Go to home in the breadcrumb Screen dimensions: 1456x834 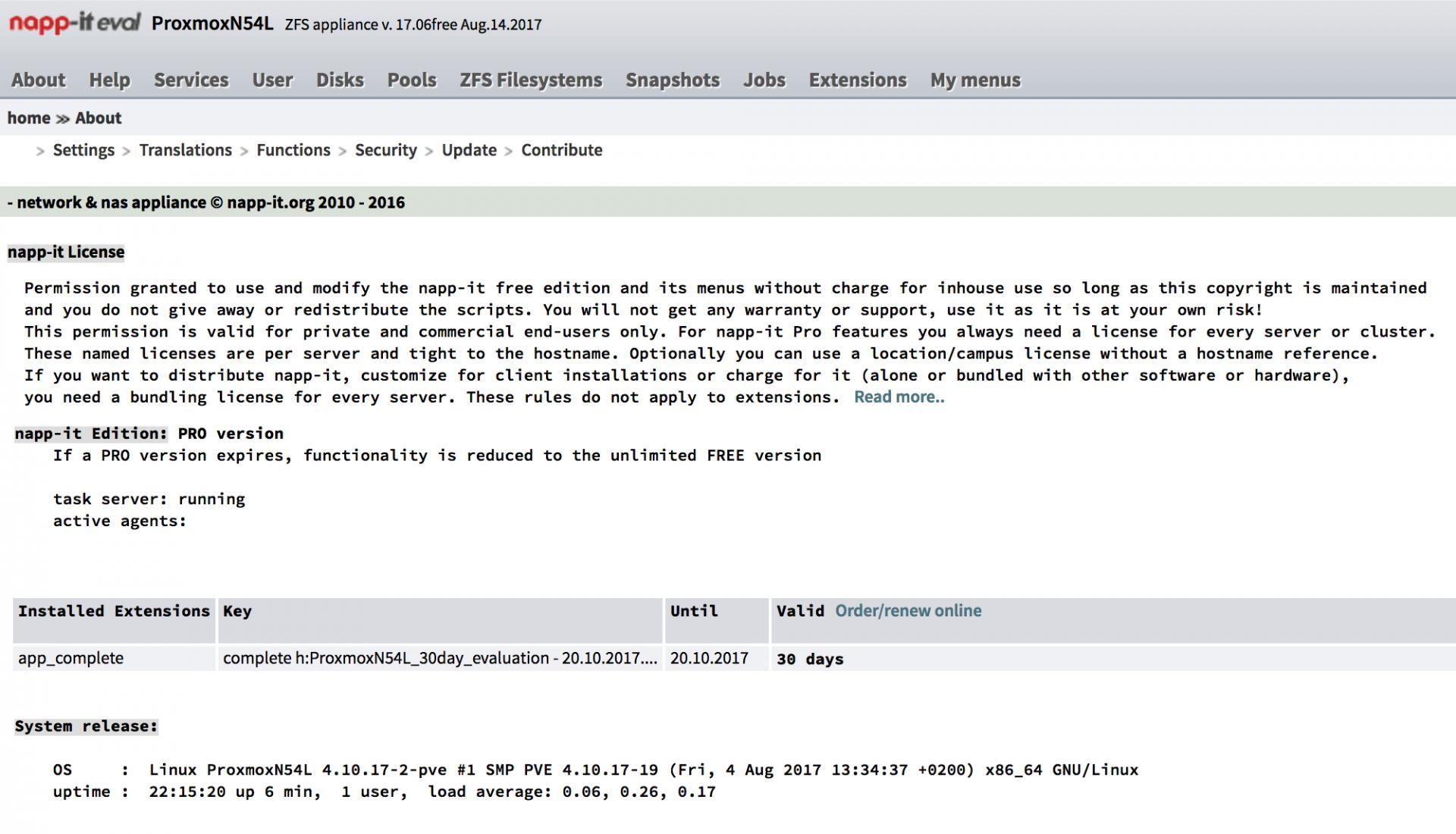(29, 118)
